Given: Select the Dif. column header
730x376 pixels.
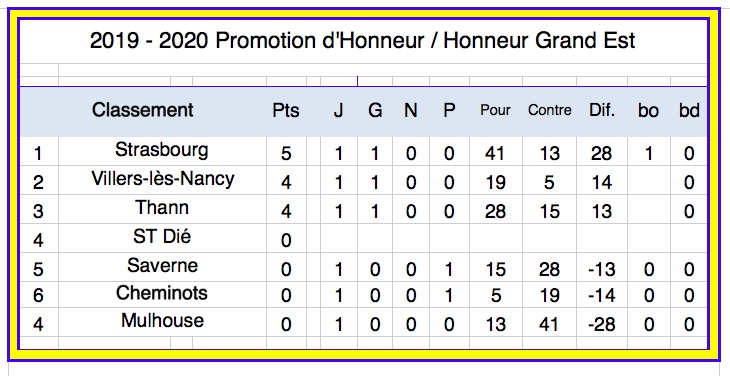Looking at the screenshot, I should click(602, 110).
